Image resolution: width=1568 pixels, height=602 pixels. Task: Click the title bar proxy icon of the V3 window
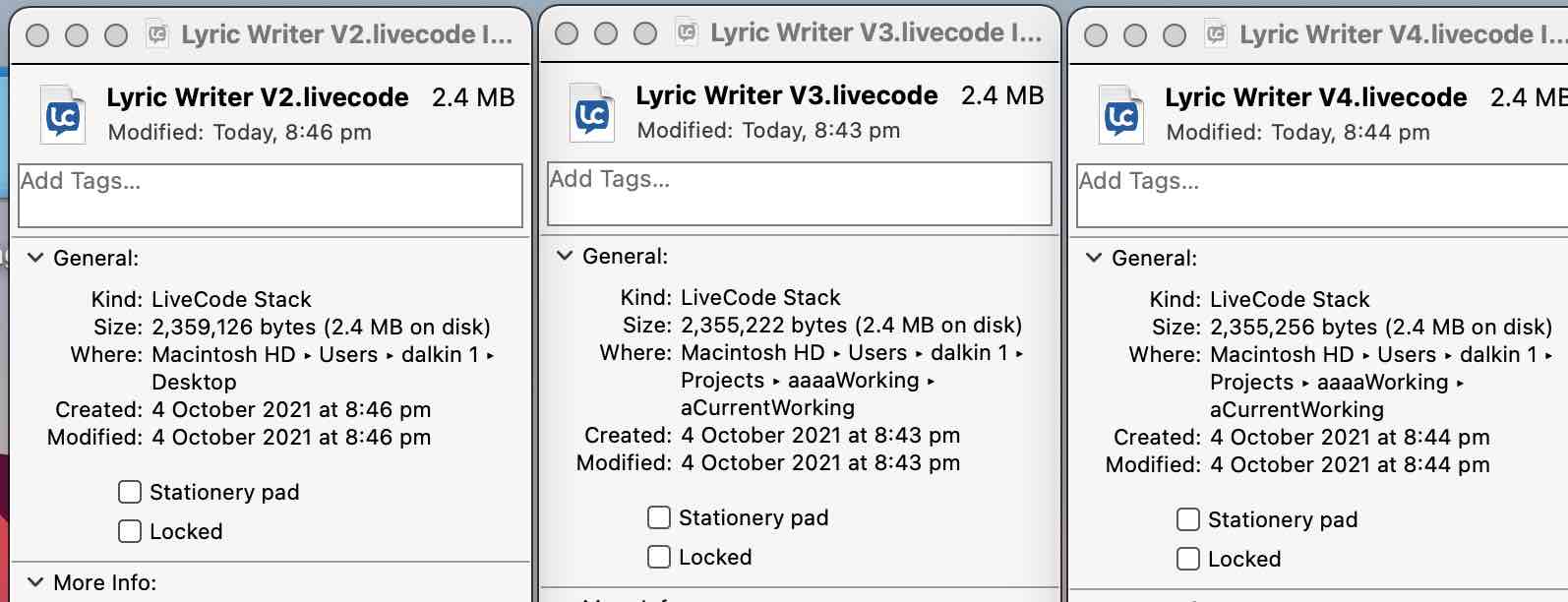tap(687, 33)
